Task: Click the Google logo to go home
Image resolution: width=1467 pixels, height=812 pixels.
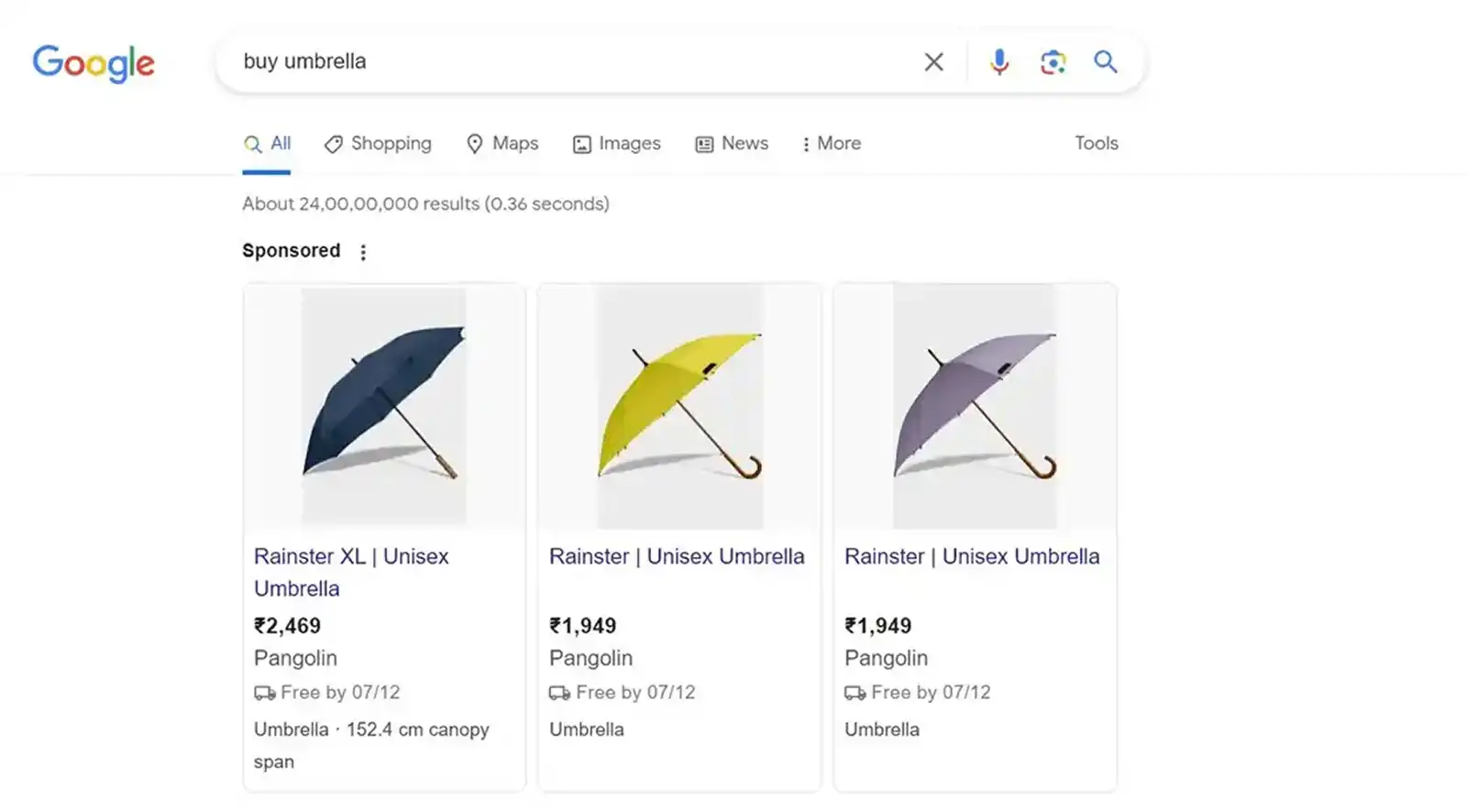Action: tap(93, 62)
